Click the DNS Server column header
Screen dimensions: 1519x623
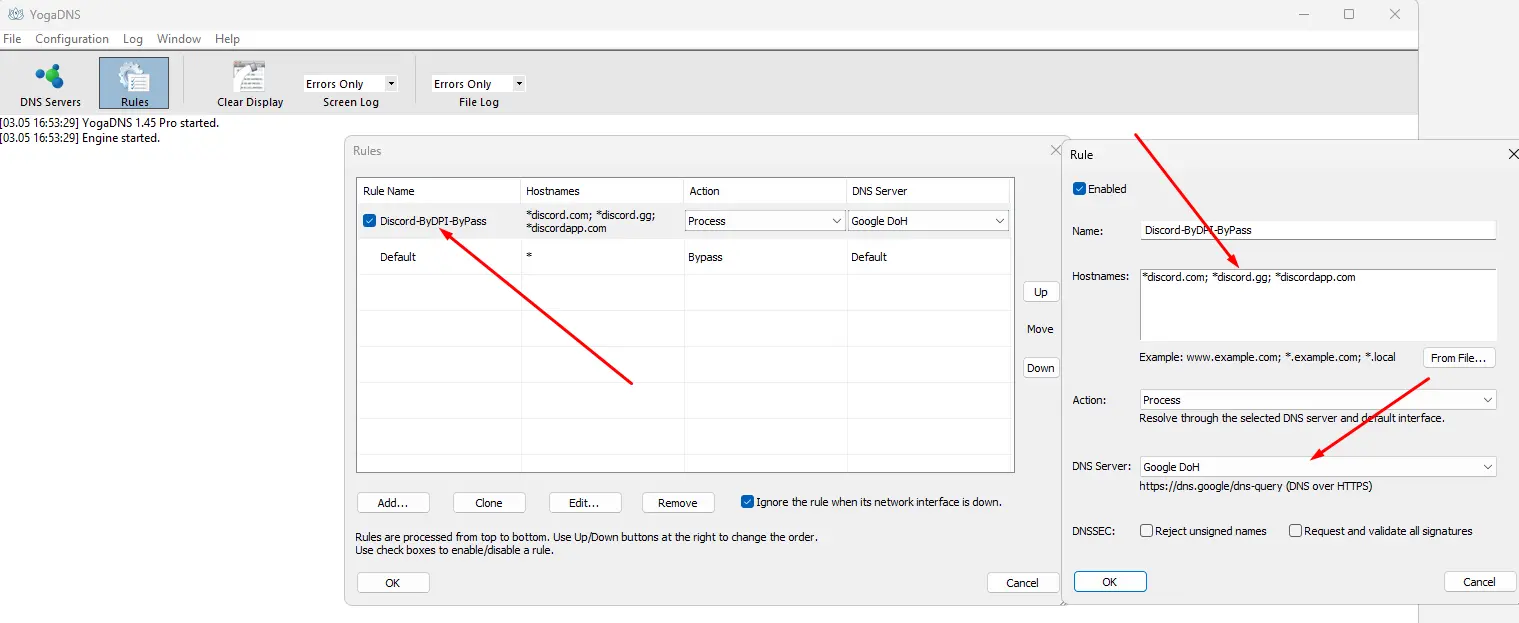(928, 191)
